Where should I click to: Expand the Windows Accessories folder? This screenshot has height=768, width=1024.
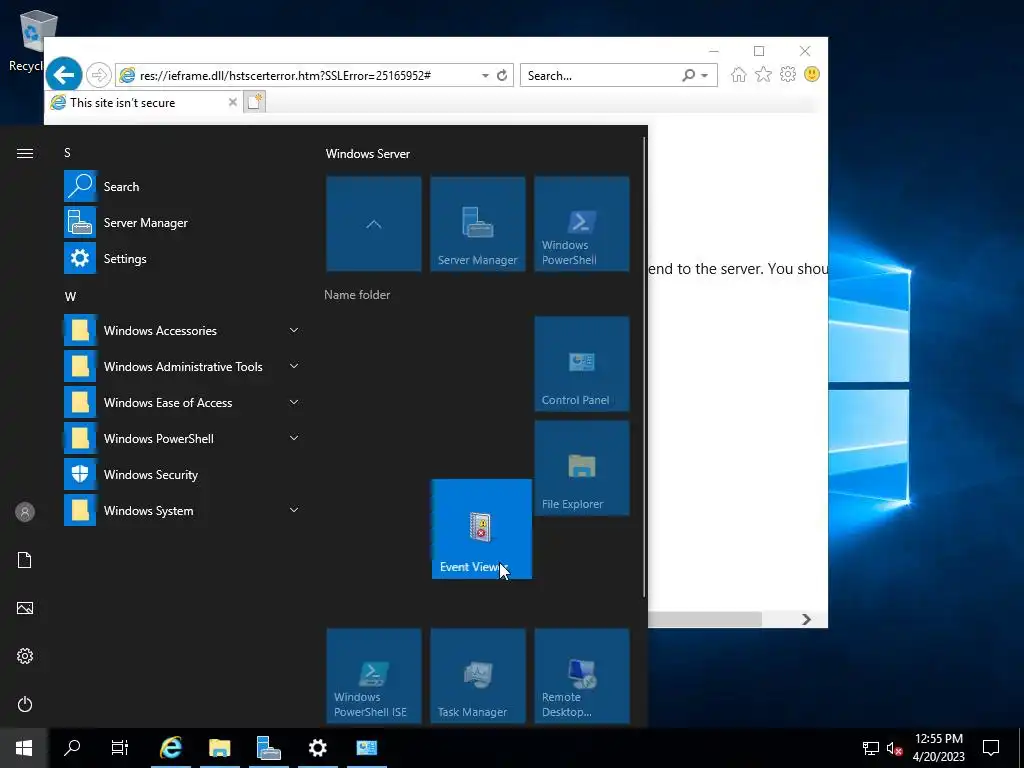point(183,330)
